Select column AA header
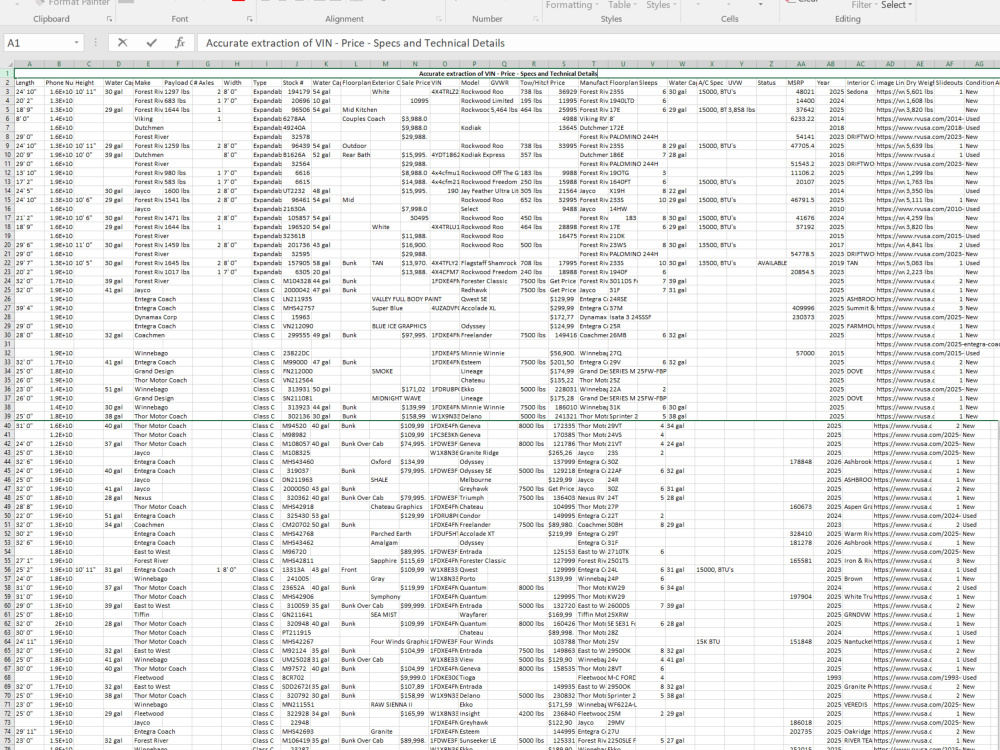The image size is (1000, 750). 801,64
